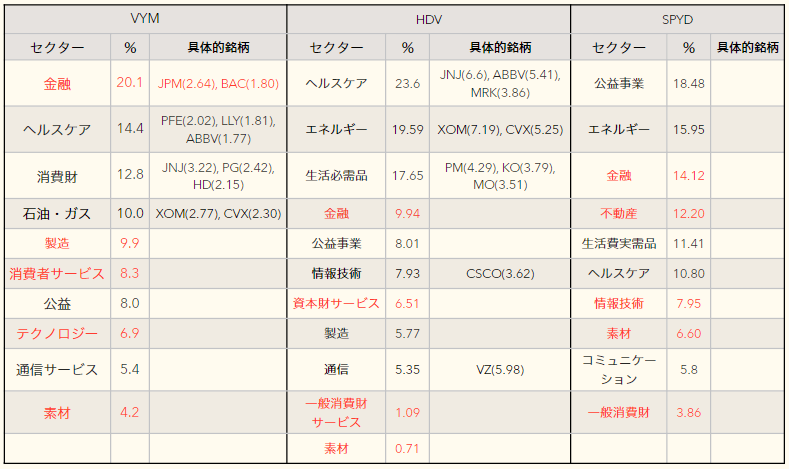Select the 6.60 percentage cell

tap(689, 334)
